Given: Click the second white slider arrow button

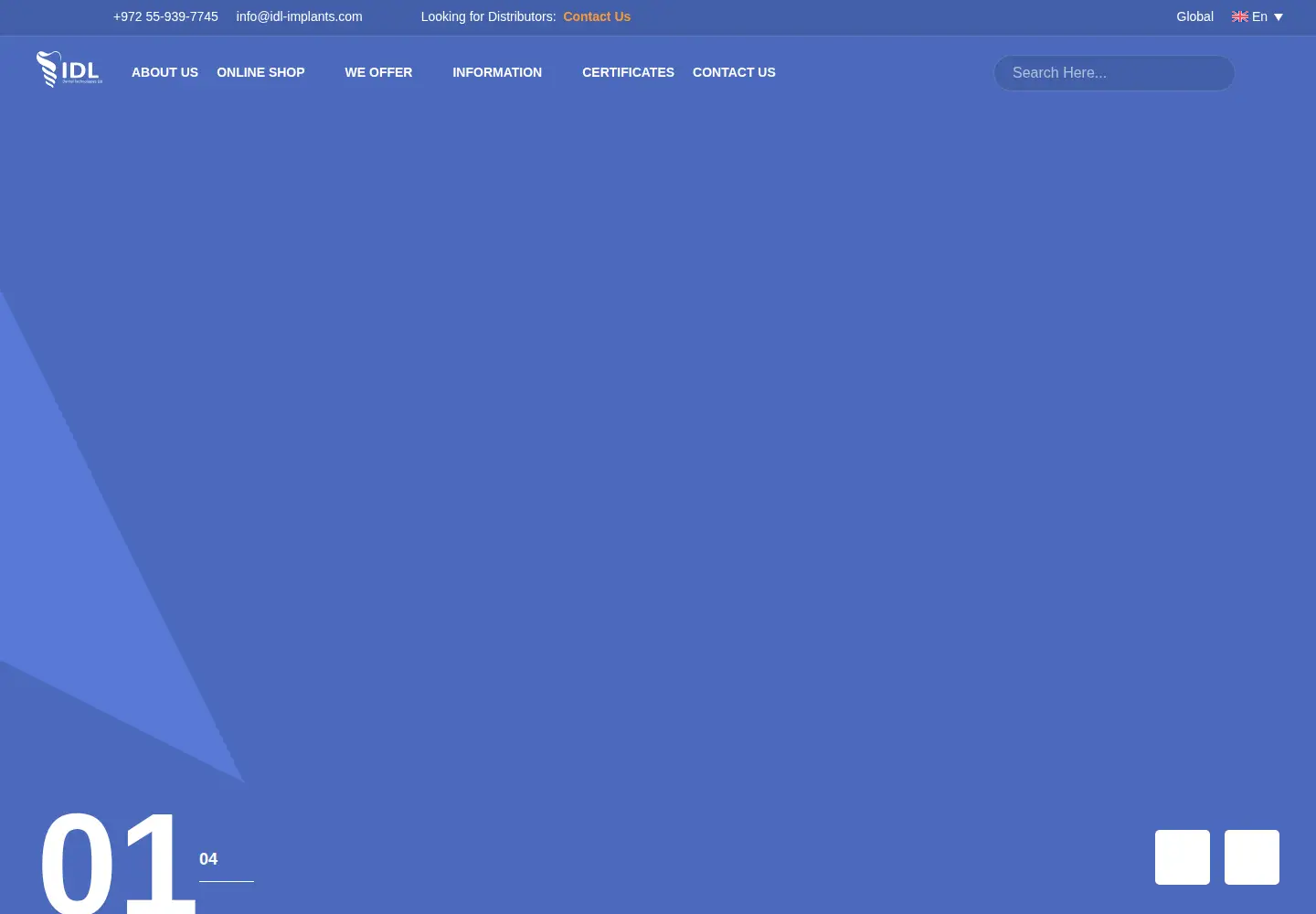Looking at the screenshot, I should click(1252, 857).
